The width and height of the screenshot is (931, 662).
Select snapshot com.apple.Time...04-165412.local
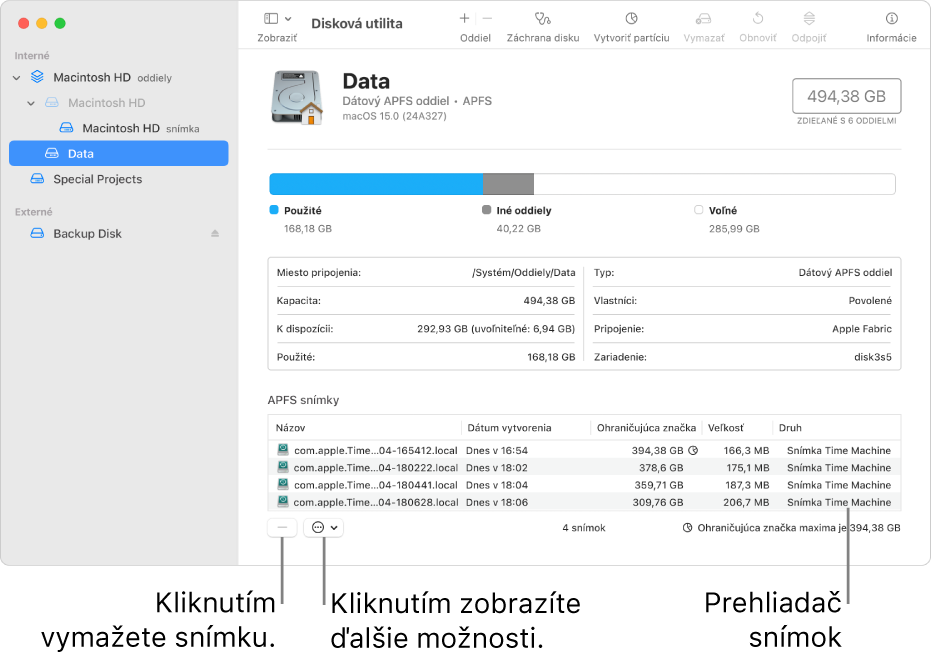[584, 451]
